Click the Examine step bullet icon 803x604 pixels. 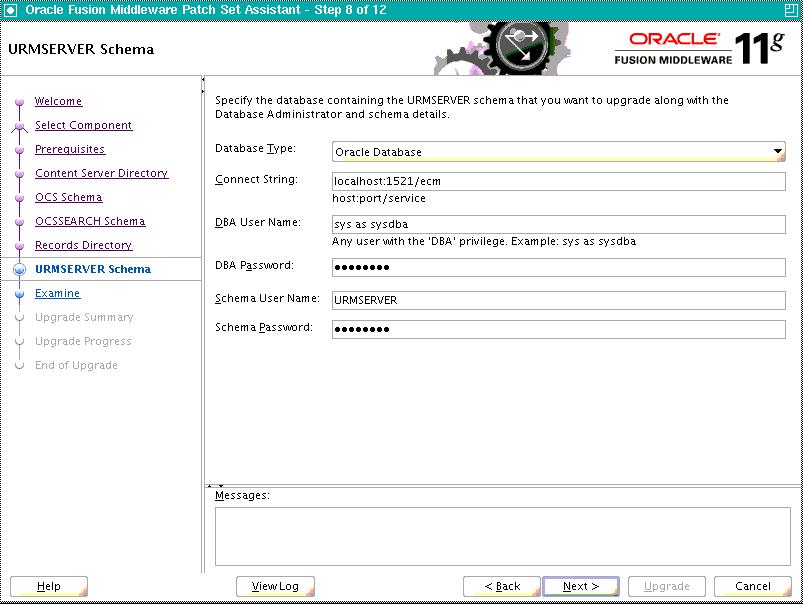pos(19,295)
